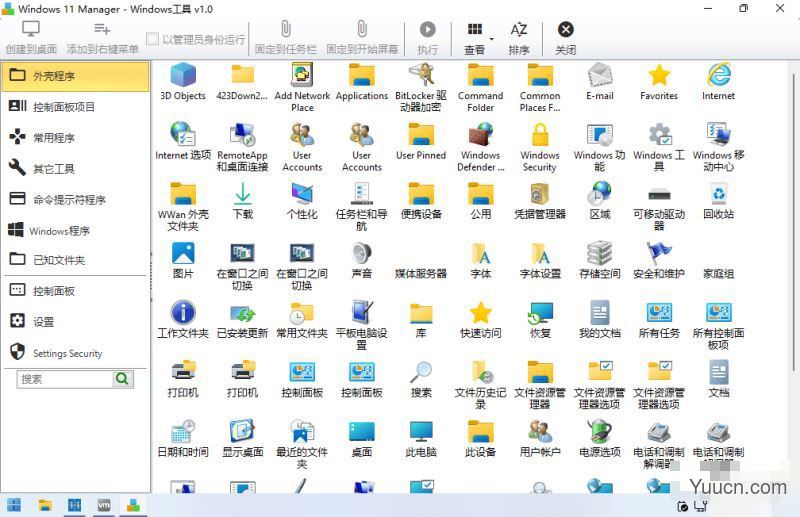Screen dimensions: 800x517
Task: Switch to the 其它工具 sidebar tab
Action: click(x=76, y=168)
